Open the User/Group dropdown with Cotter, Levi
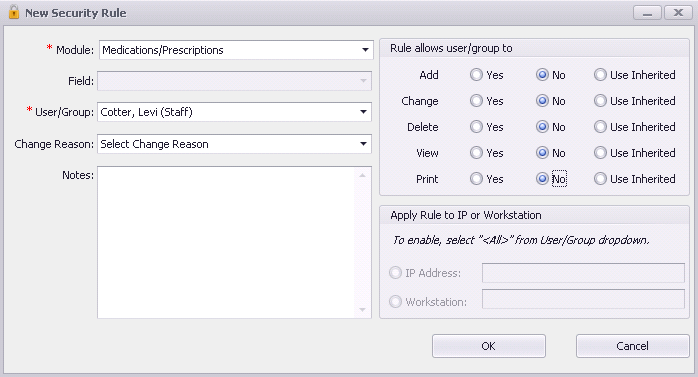The height and width of the screenshot is (377, 698). pyautogui.click(x=235, y=112)
